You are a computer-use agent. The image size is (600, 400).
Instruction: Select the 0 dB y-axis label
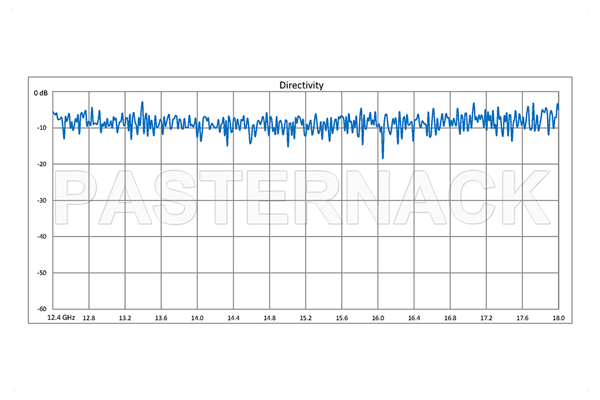41,93
